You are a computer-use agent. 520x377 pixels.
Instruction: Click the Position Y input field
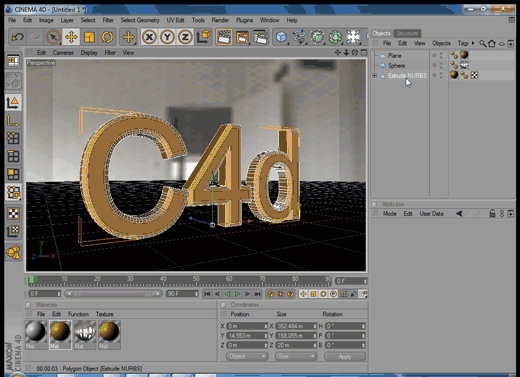247,336
